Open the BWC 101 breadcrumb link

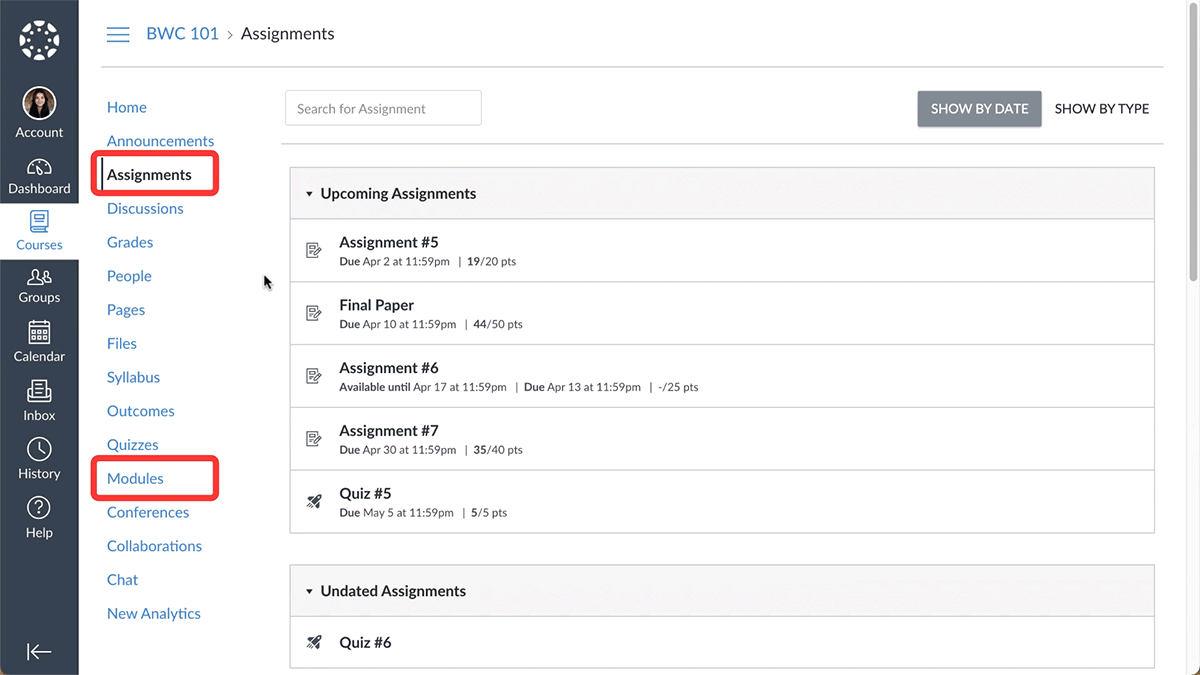(182, 33)
